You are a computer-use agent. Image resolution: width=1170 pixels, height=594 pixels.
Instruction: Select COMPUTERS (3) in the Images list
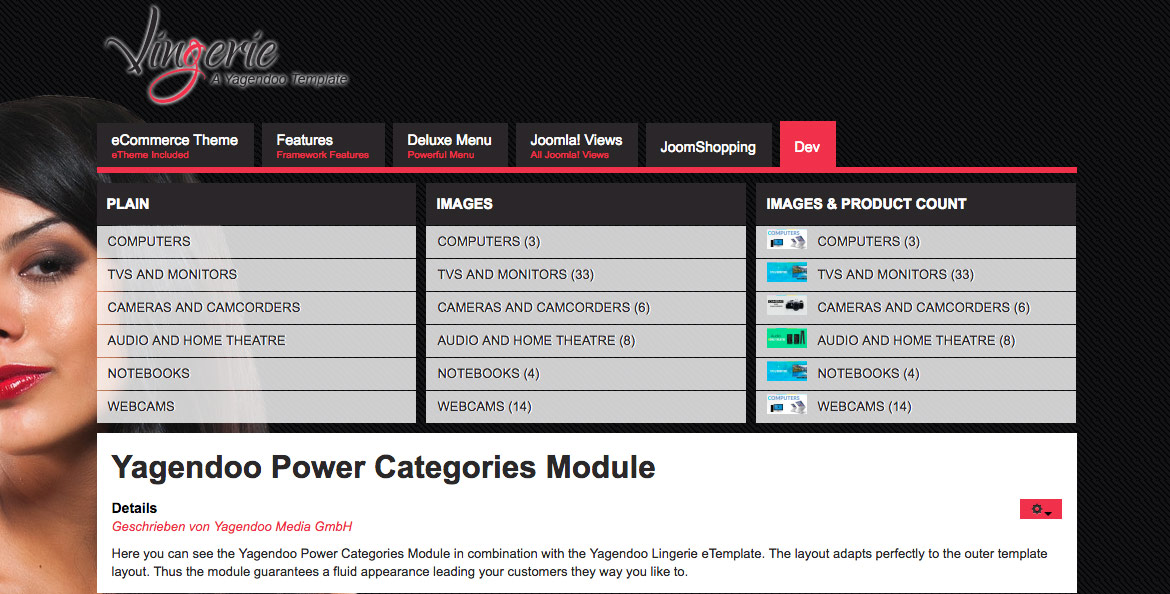point(586,242)
